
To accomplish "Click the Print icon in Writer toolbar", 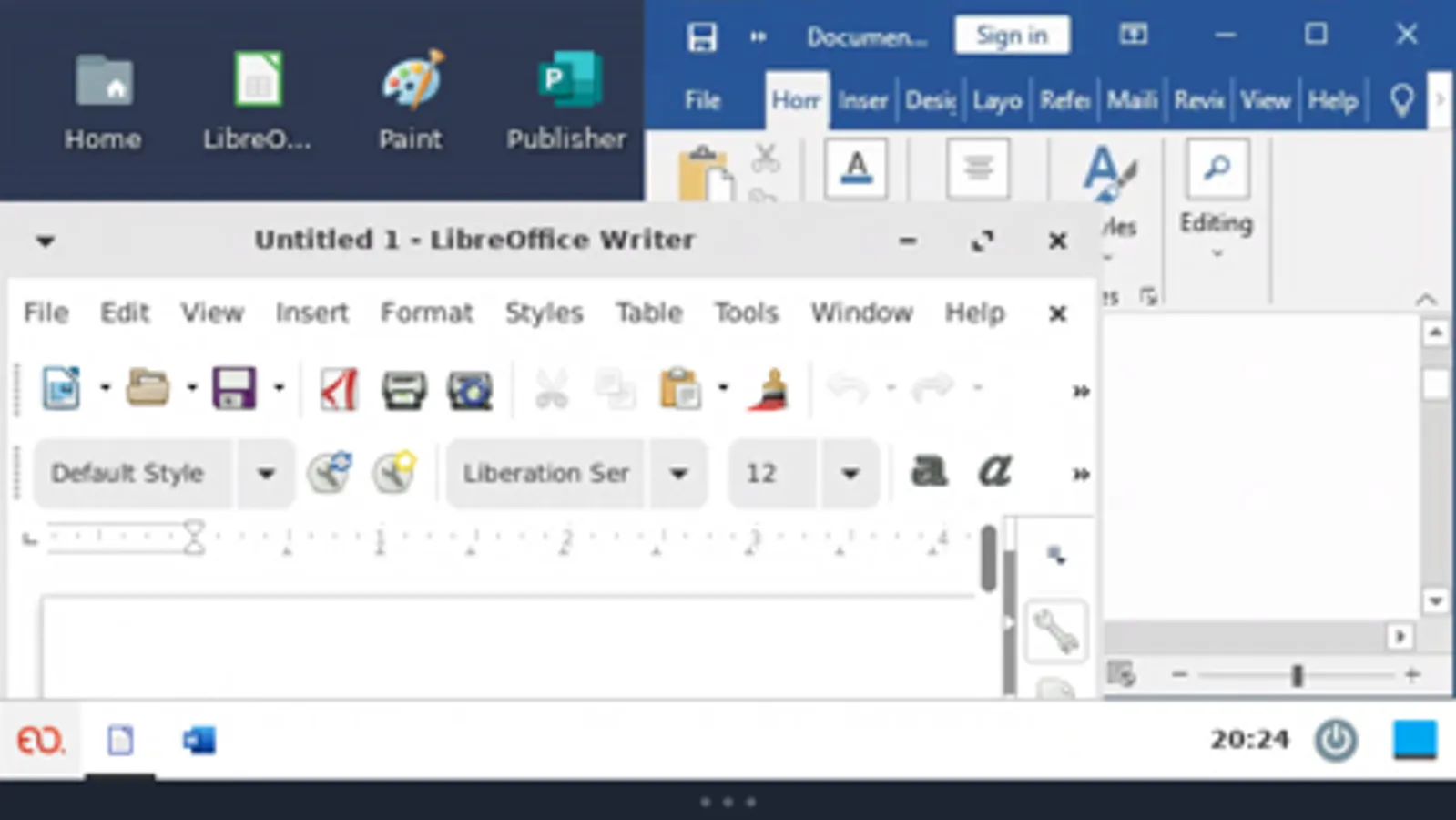I will coord(404,390).
